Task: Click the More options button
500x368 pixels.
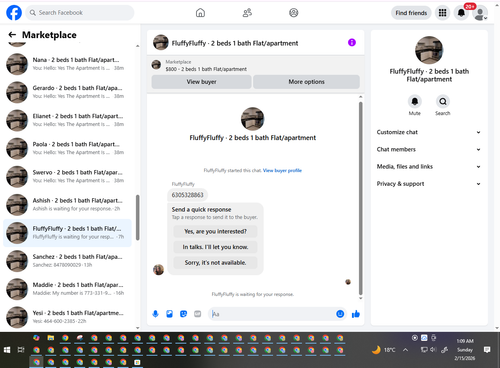Action: tap(306, 82)
